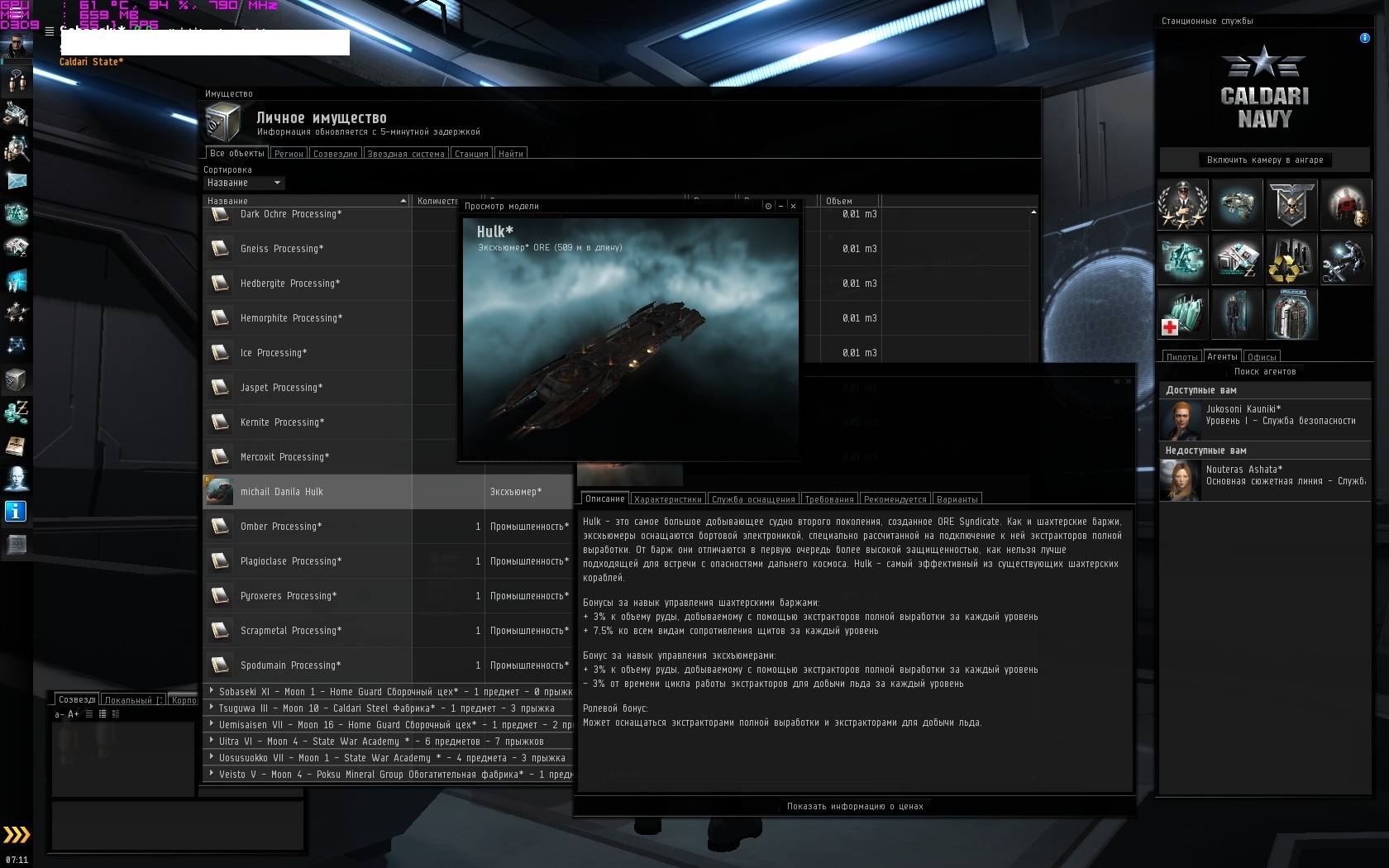Select the Ice Processing skillbook row

point(306,353)
